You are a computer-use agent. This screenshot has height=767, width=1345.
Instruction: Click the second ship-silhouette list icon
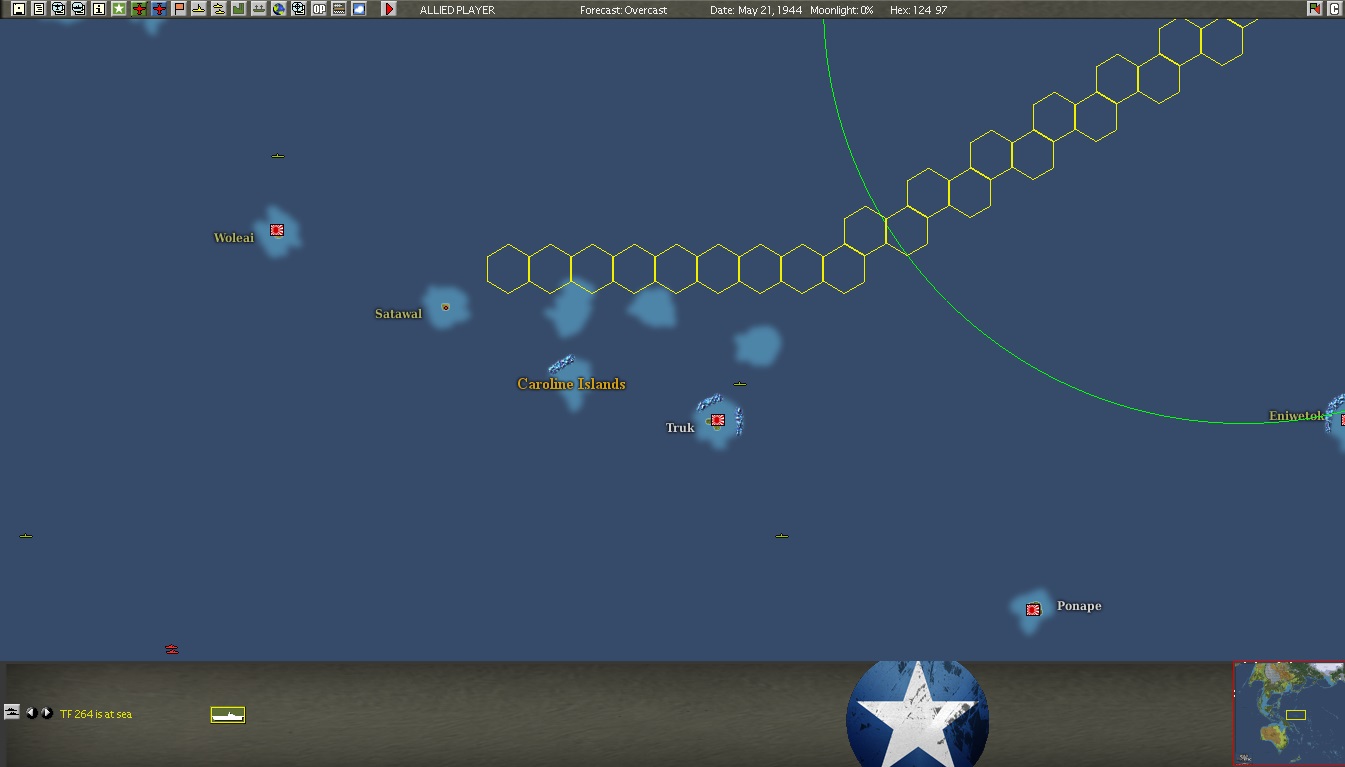(x=78, y=9)
